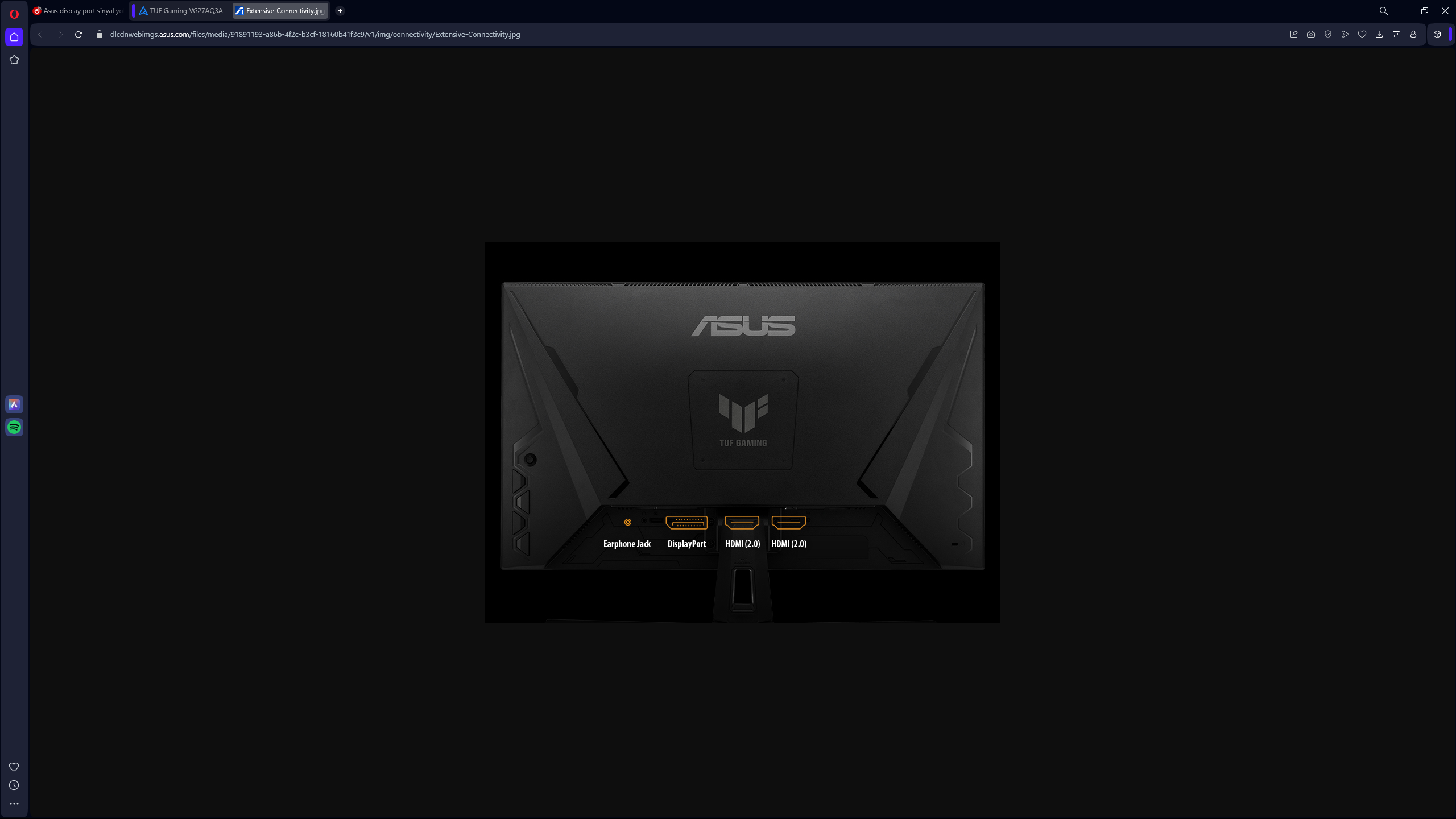This screenshot has width=1456, height=819.
Task: Click the Pinboard pin icon in address bar
Action: [1294, 34]
